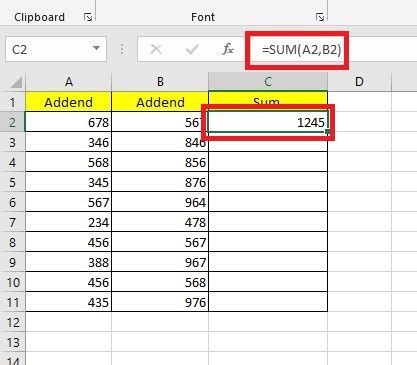Image resolution: width=417 pixels, height=365 pixels.
Task: Select cell containing 967
Action: pos(160,262)
